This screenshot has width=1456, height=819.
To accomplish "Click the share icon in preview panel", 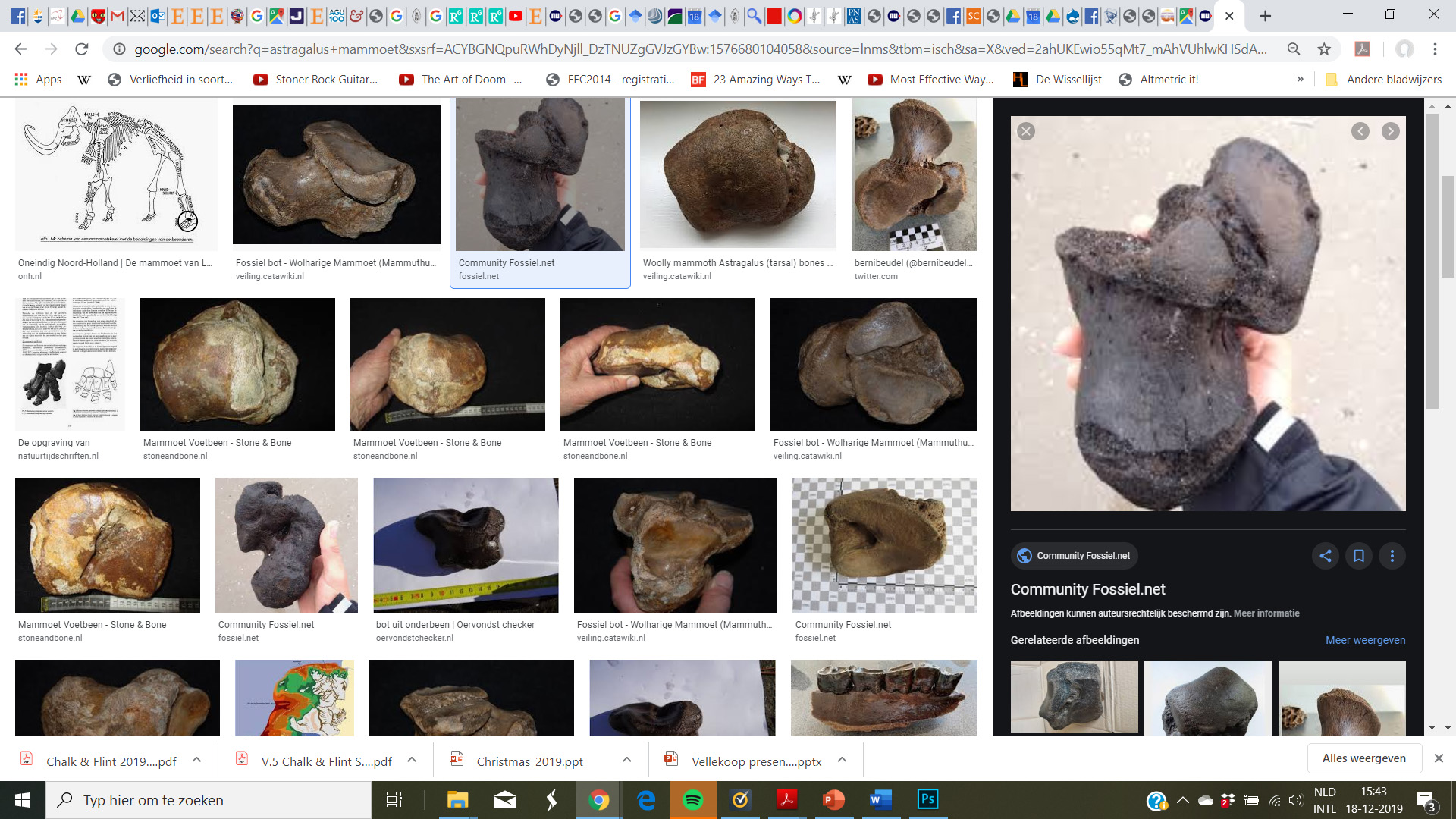I will coord(1325,556).
